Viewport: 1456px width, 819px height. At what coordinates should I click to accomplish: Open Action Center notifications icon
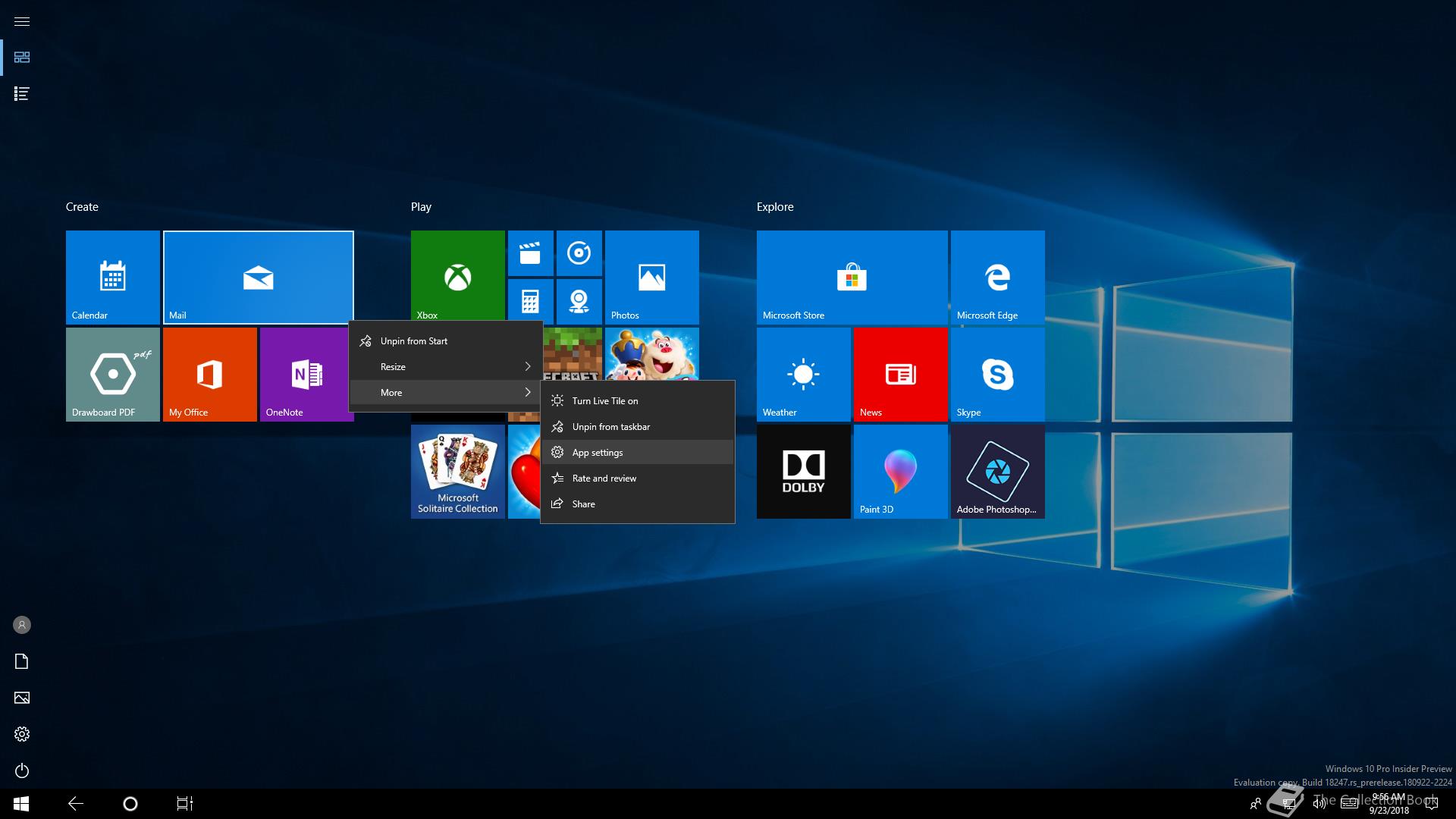tap(1432, 804)
